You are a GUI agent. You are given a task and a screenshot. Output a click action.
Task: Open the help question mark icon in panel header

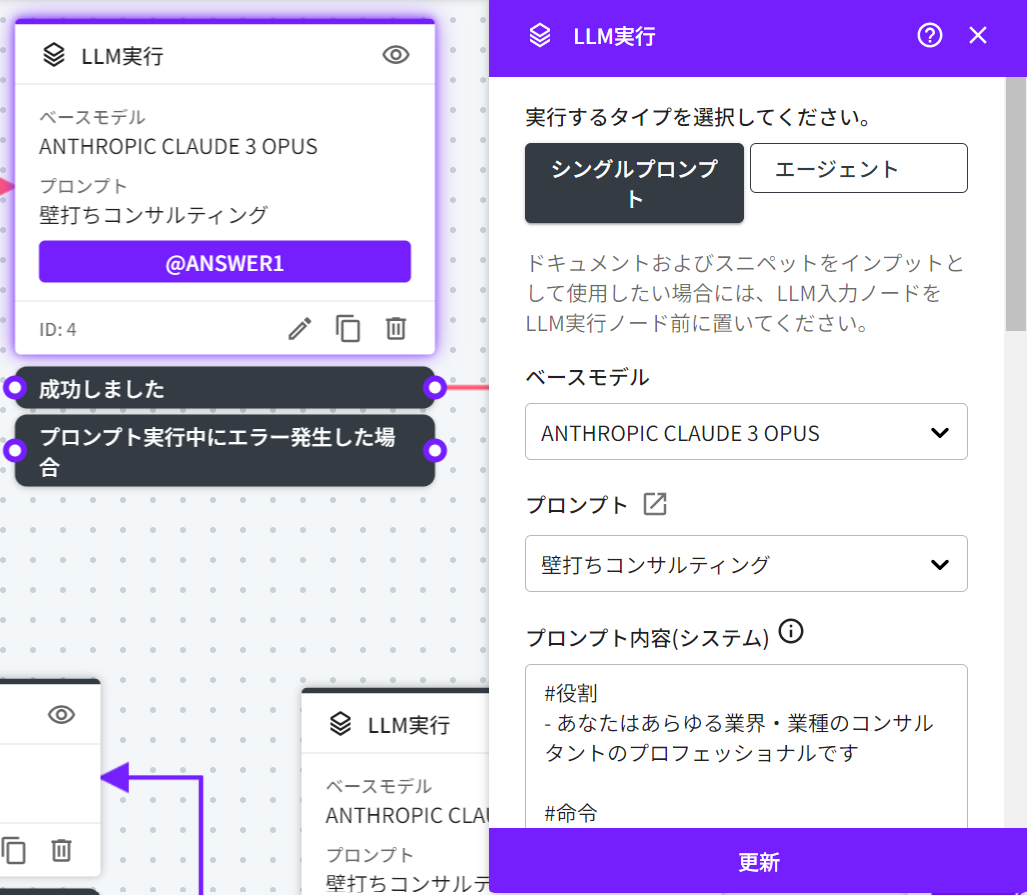click(x=930, y=36)
